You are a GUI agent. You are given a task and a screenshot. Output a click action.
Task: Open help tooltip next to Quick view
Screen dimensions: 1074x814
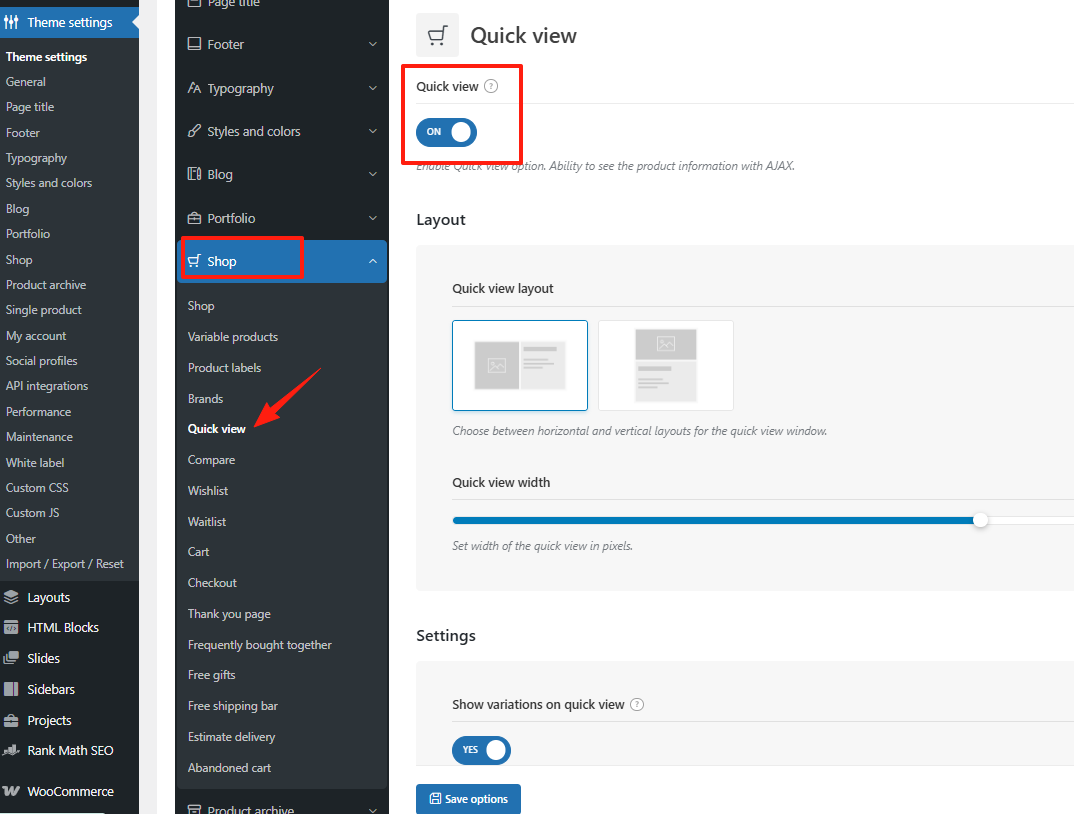click(491, 86)
